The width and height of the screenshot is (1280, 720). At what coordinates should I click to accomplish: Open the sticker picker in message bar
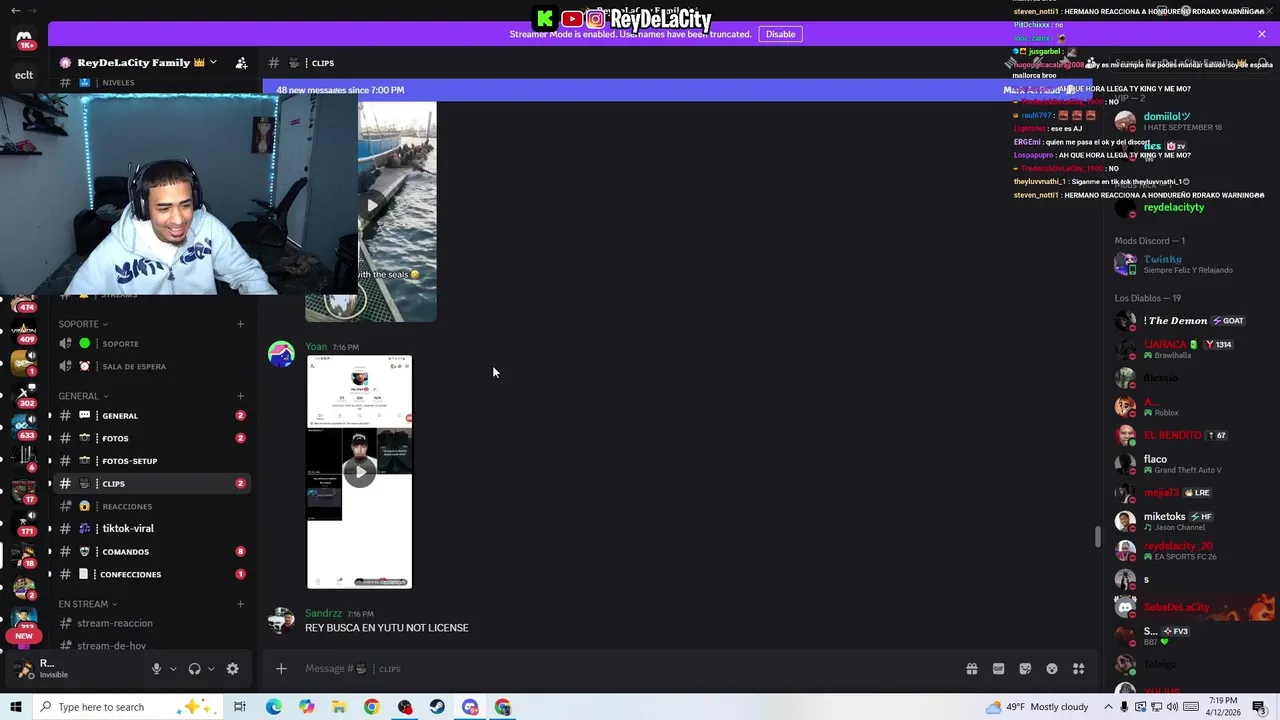(x=1025, y=669)
